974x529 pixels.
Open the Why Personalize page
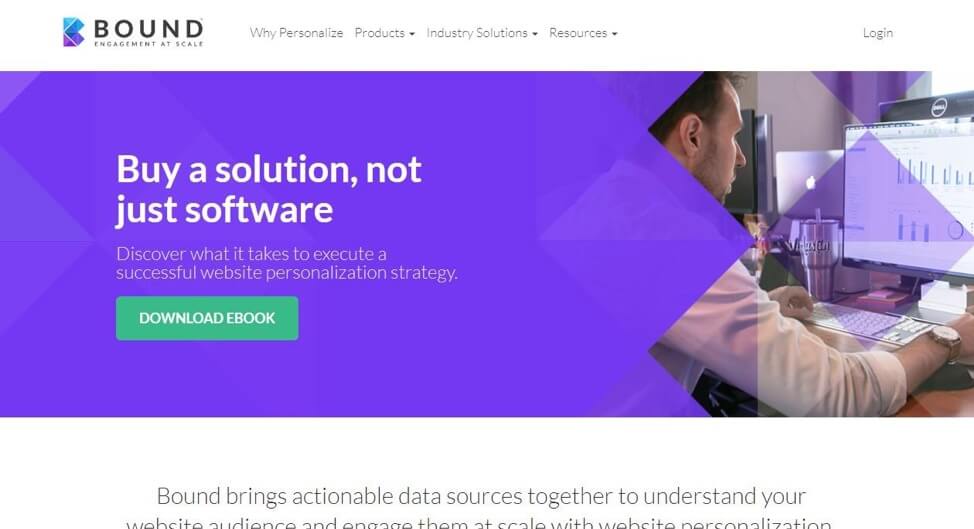(x=296, y=33)
